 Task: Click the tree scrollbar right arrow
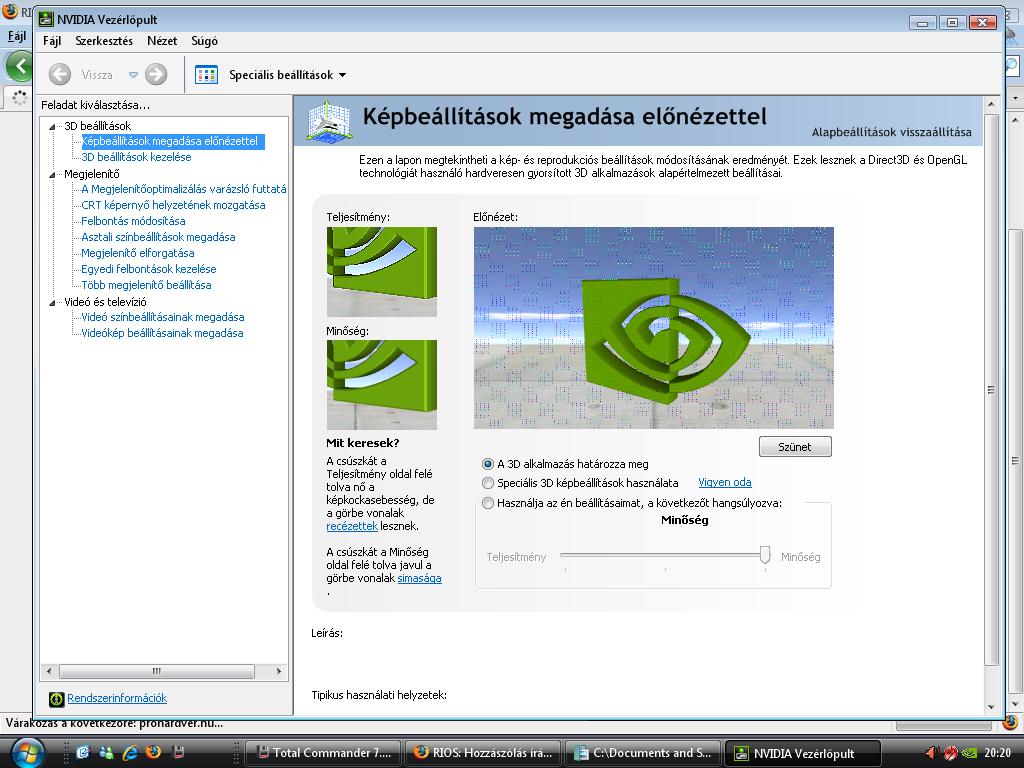[x=279, y=671]
